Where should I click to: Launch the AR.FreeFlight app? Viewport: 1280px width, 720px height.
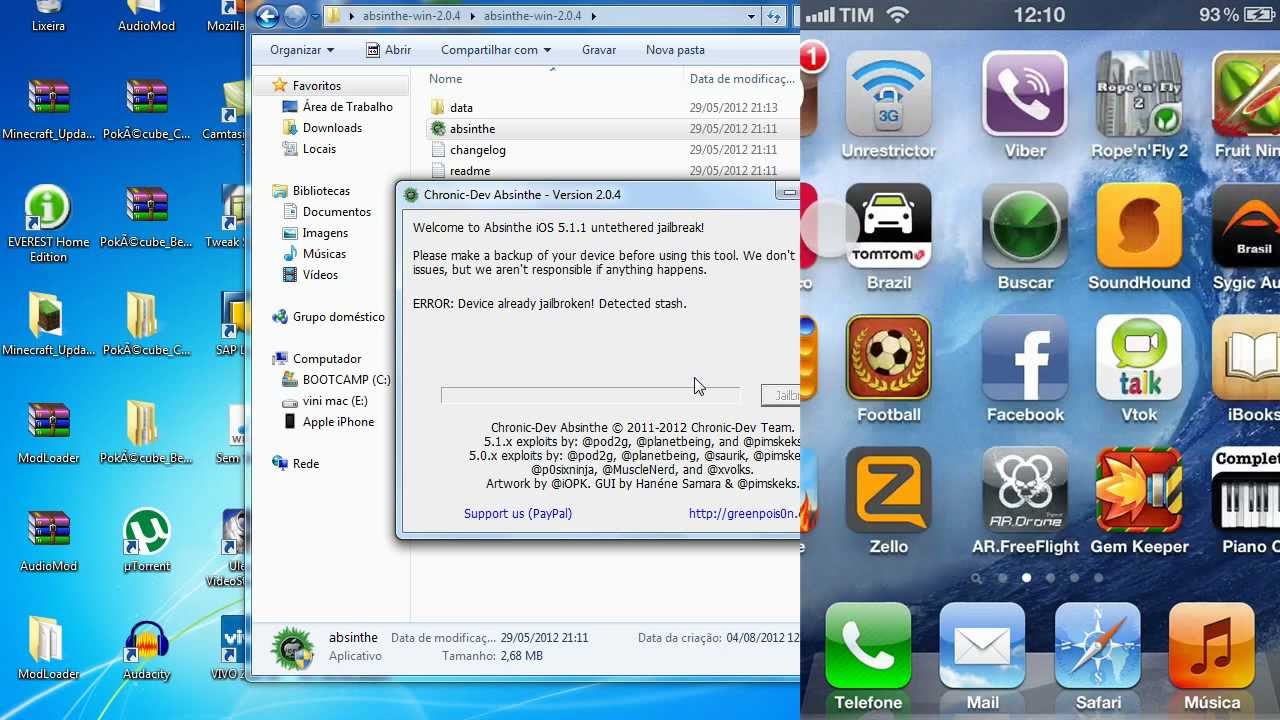tap(1024, 491)
